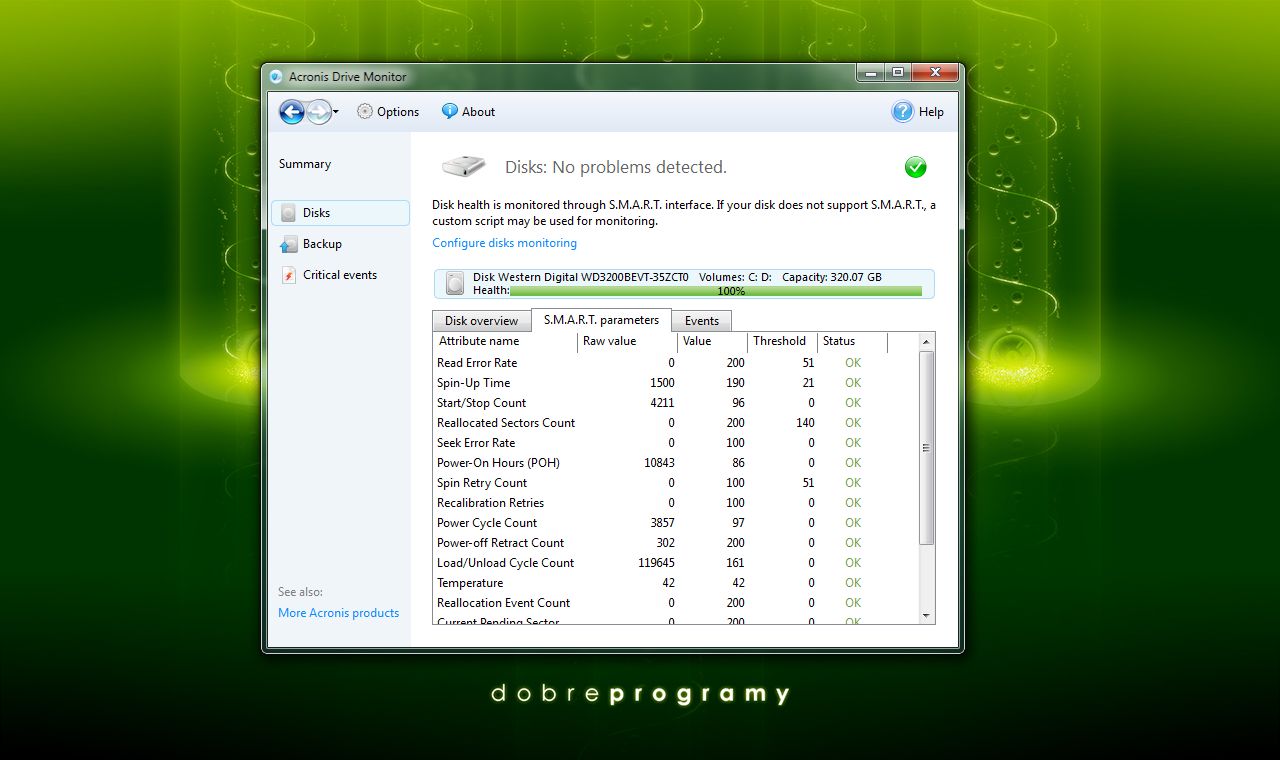Select the Western Digital WD3200BEVT disk entry
Screen dimensions: 1280x760
pos(684,284)
